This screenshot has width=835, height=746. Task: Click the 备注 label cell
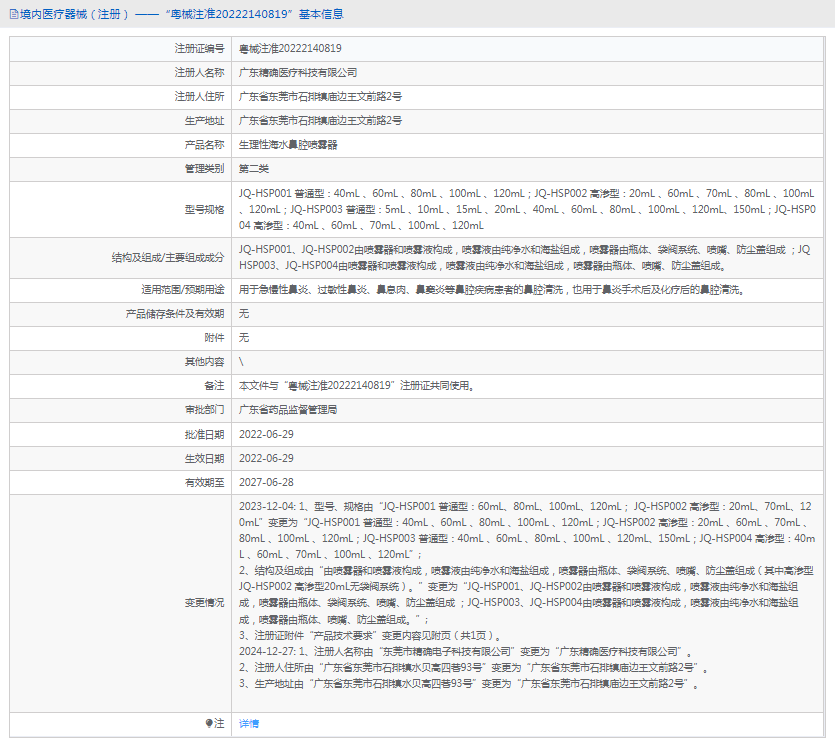click(x=120, y=386)
